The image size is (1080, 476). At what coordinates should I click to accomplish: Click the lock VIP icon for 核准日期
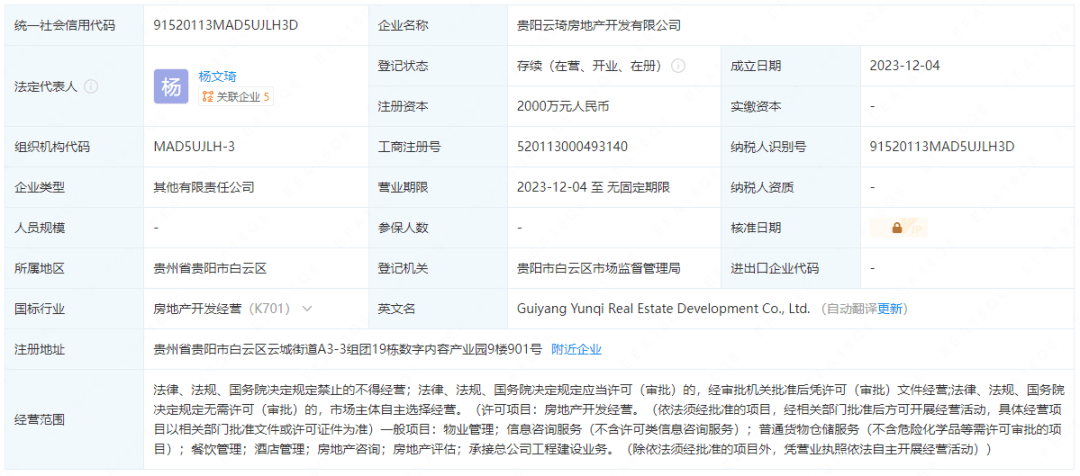click(x=898, y=228)
